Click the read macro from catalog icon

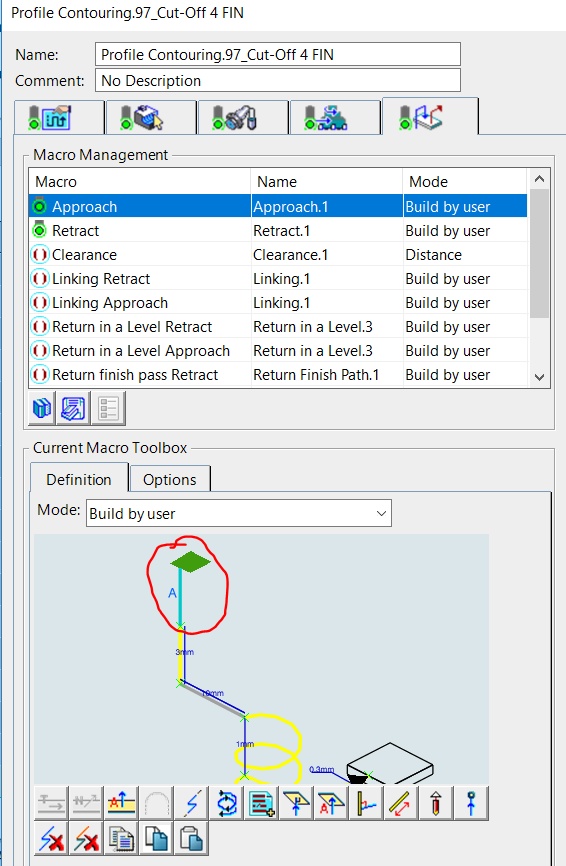(42, 408)
